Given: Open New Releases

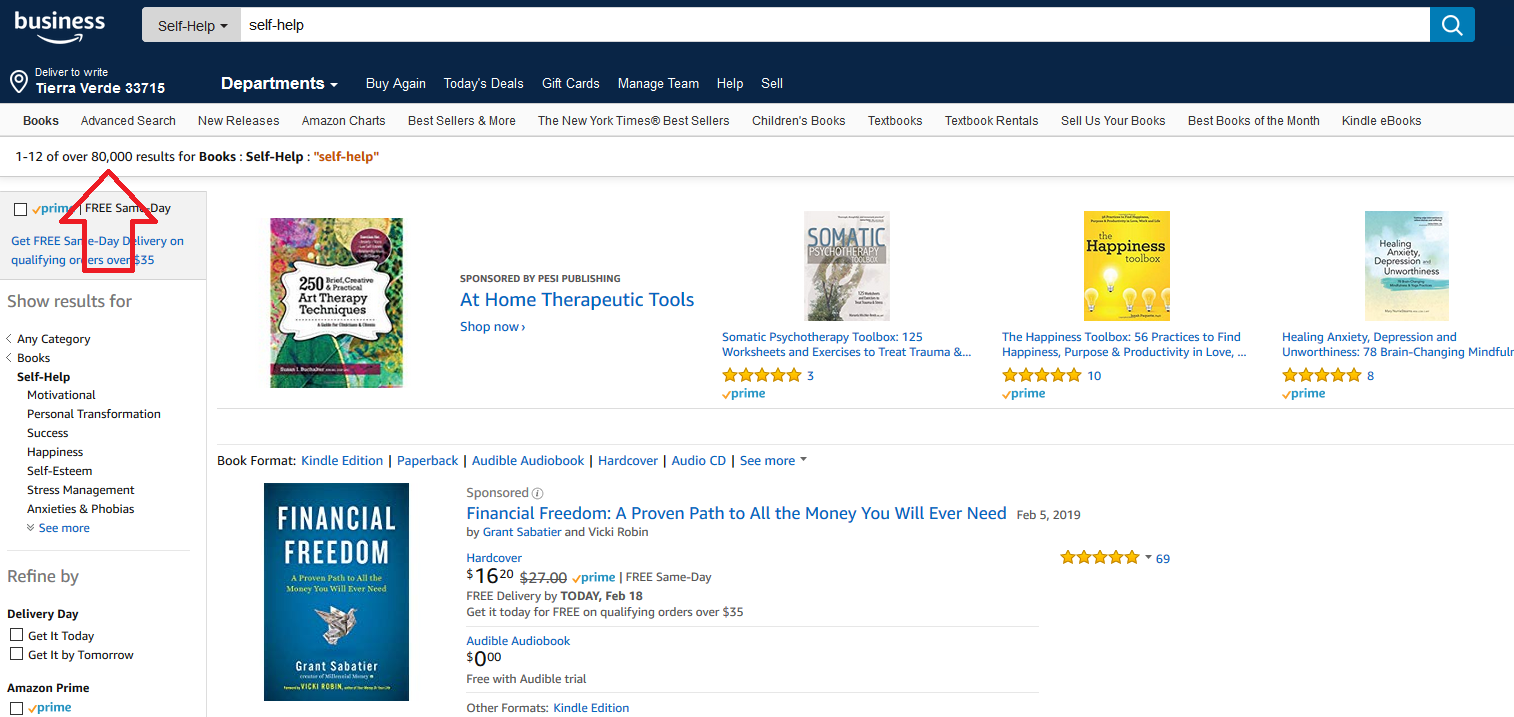Looking at the screenshot, I should point(239,120).
